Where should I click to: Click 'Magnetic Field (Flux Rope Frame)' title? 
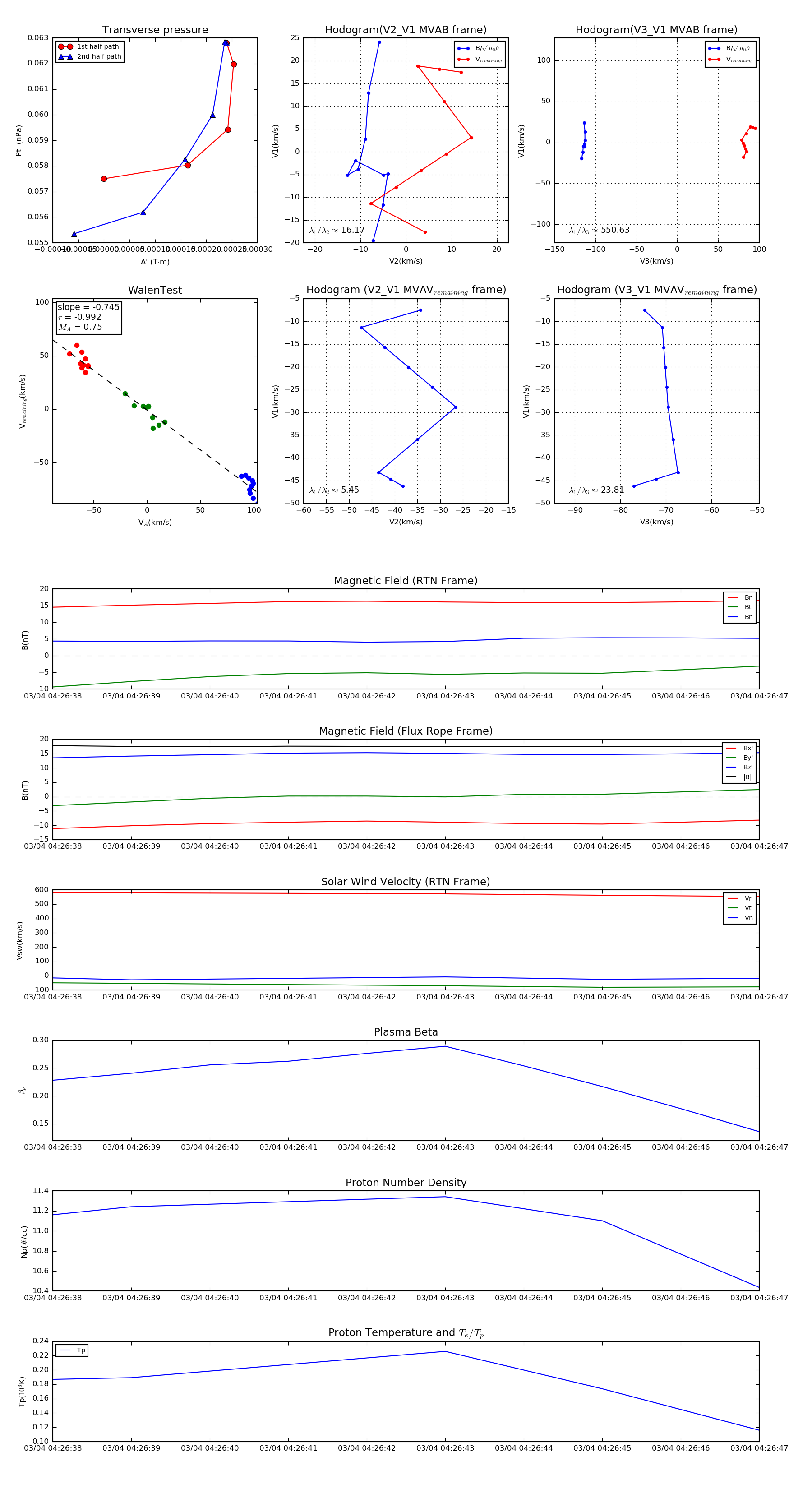(x=406, y=731)
